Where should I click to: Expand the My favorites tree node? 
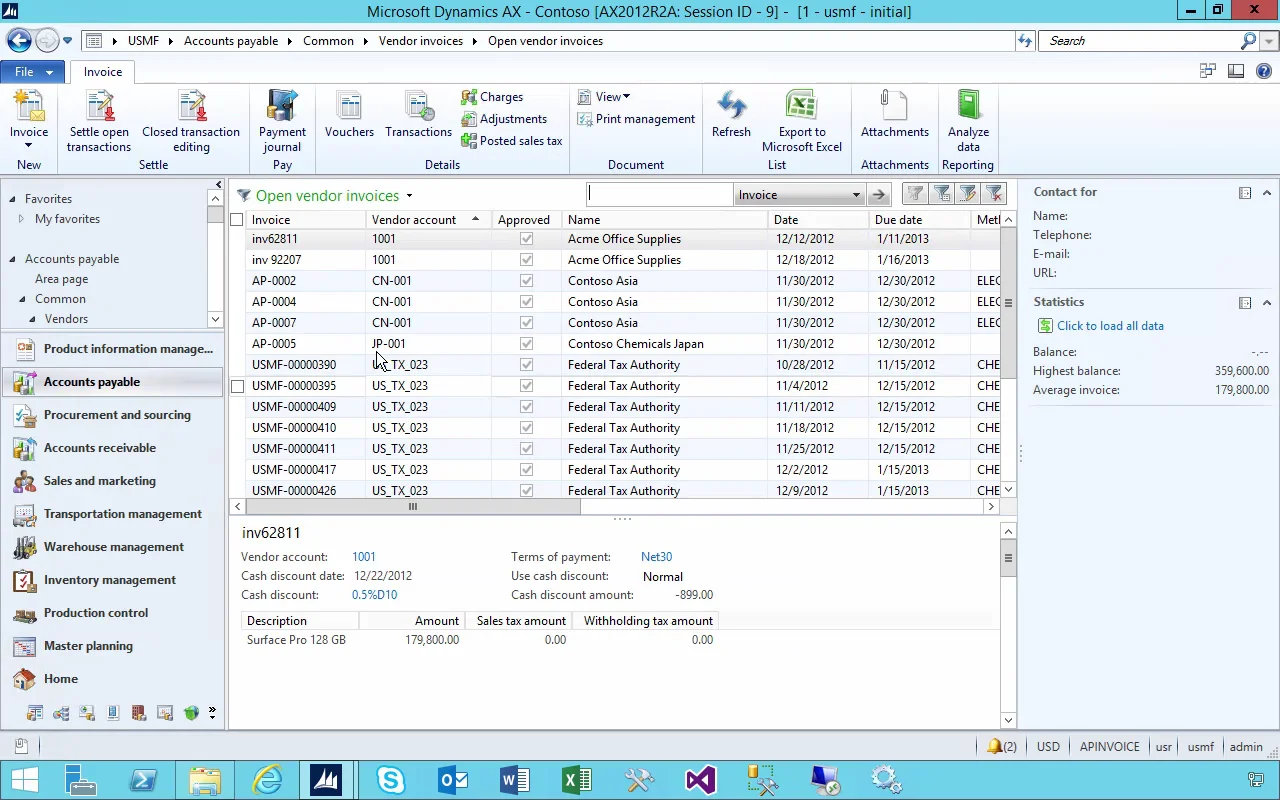pyautogui.click(x=21, y=219)
